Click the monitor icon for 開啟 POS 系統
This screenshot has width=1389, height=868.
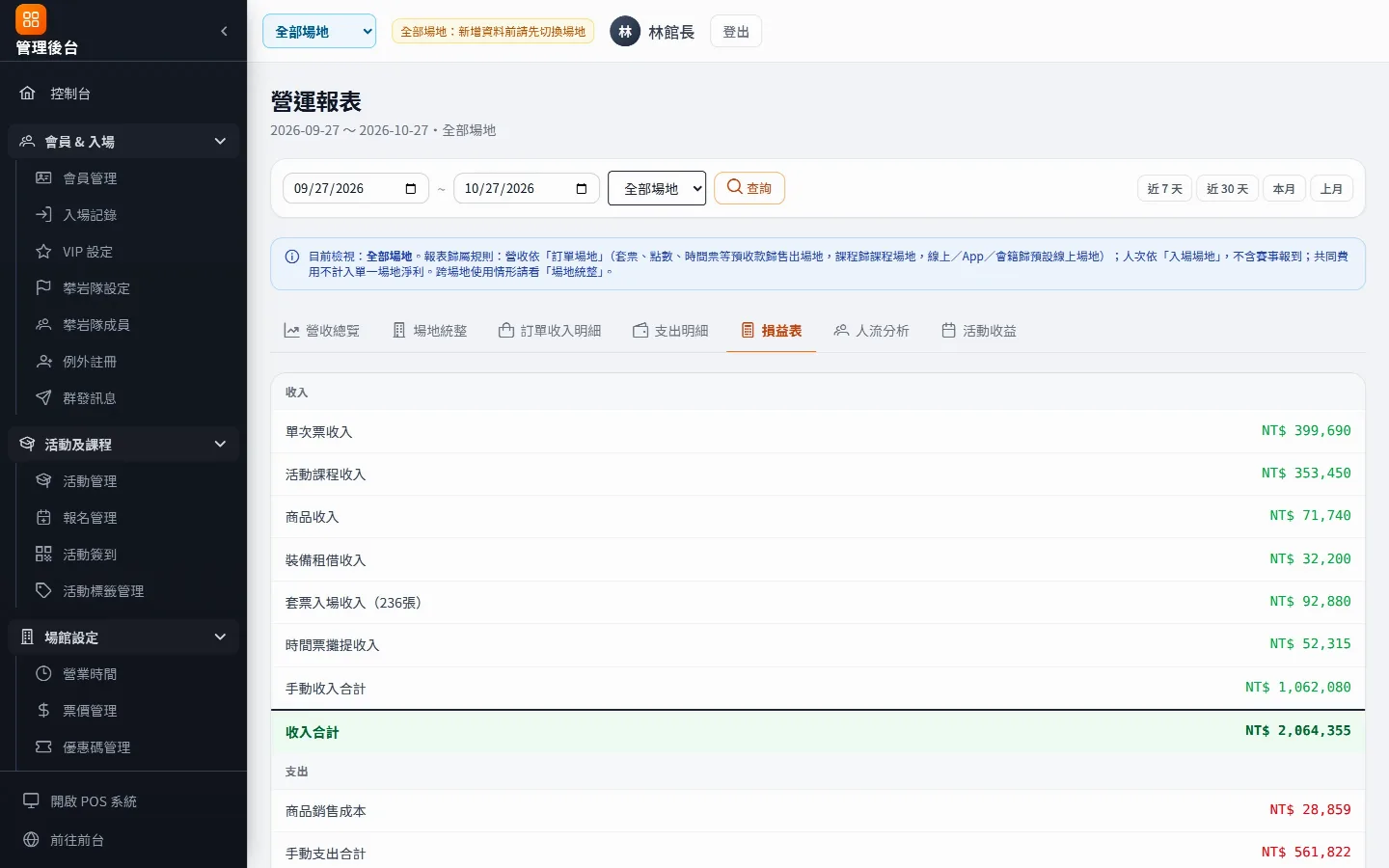pyautogui.click(x=31, y=801)
